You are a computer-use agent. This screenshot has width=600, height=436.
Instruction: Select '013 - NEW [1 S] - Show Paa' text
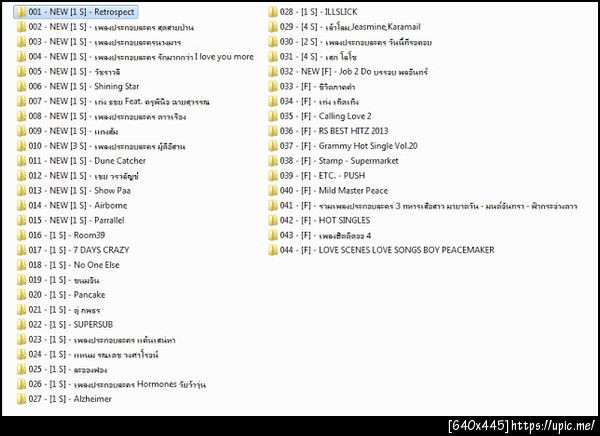(x=79, y=191)
